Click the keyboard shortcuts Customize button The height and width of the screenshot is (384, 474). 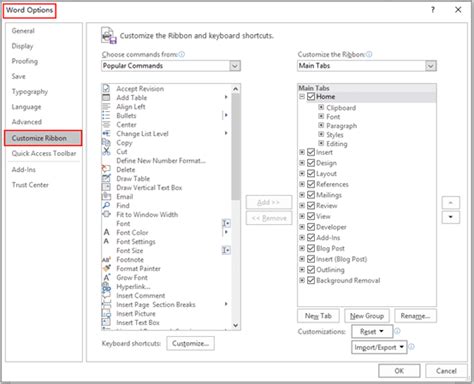[190, 344]
